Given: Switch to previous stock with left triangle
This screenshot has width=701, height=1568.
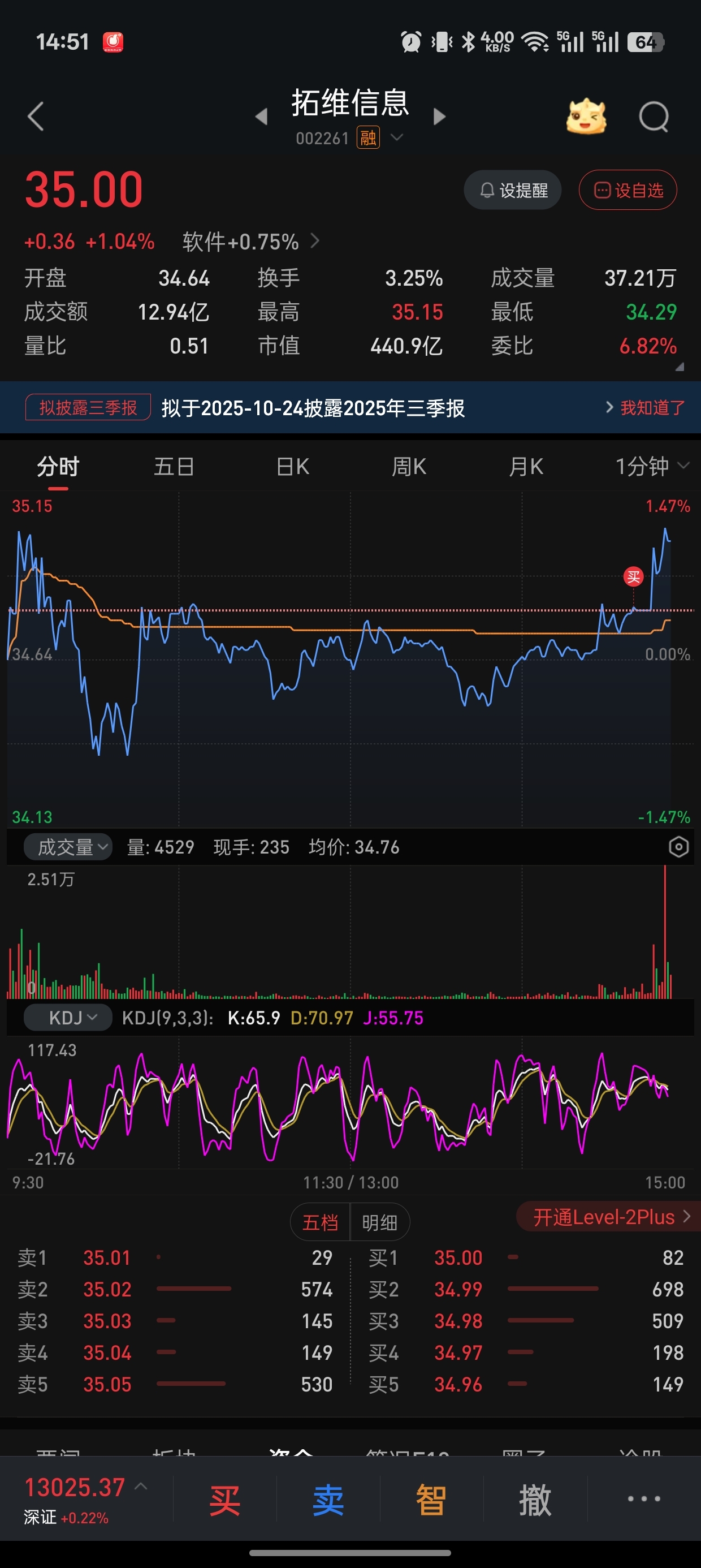Looking at the screenshot, I should coord(262,117).
